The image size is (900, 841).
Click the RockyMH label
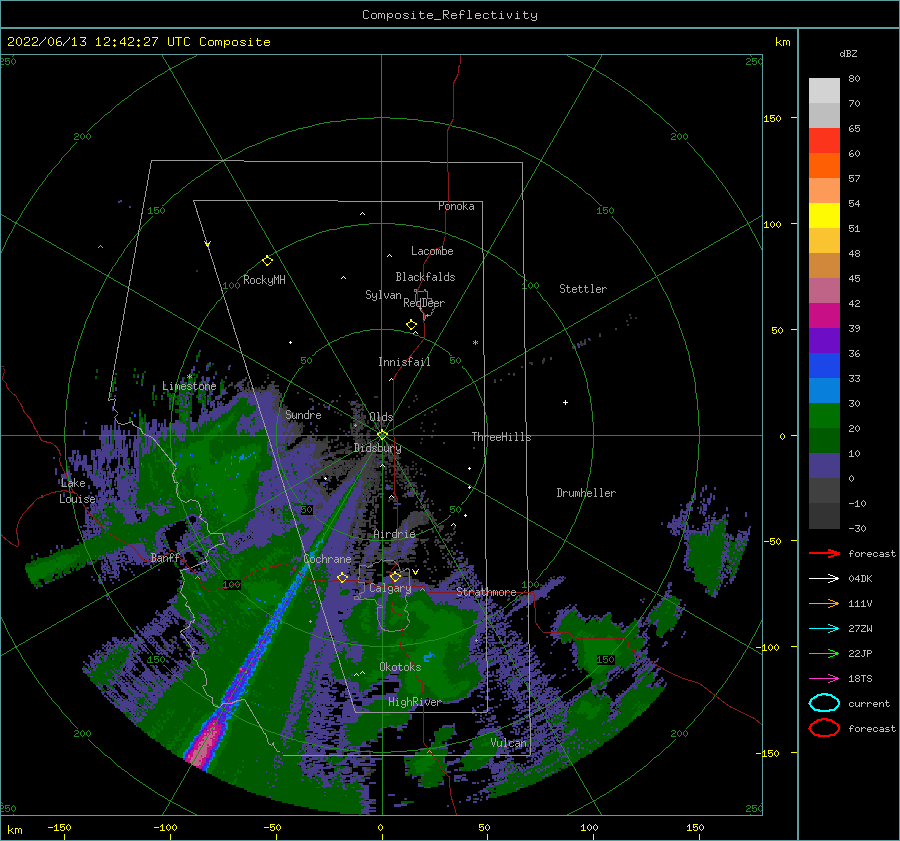point(264,280)
